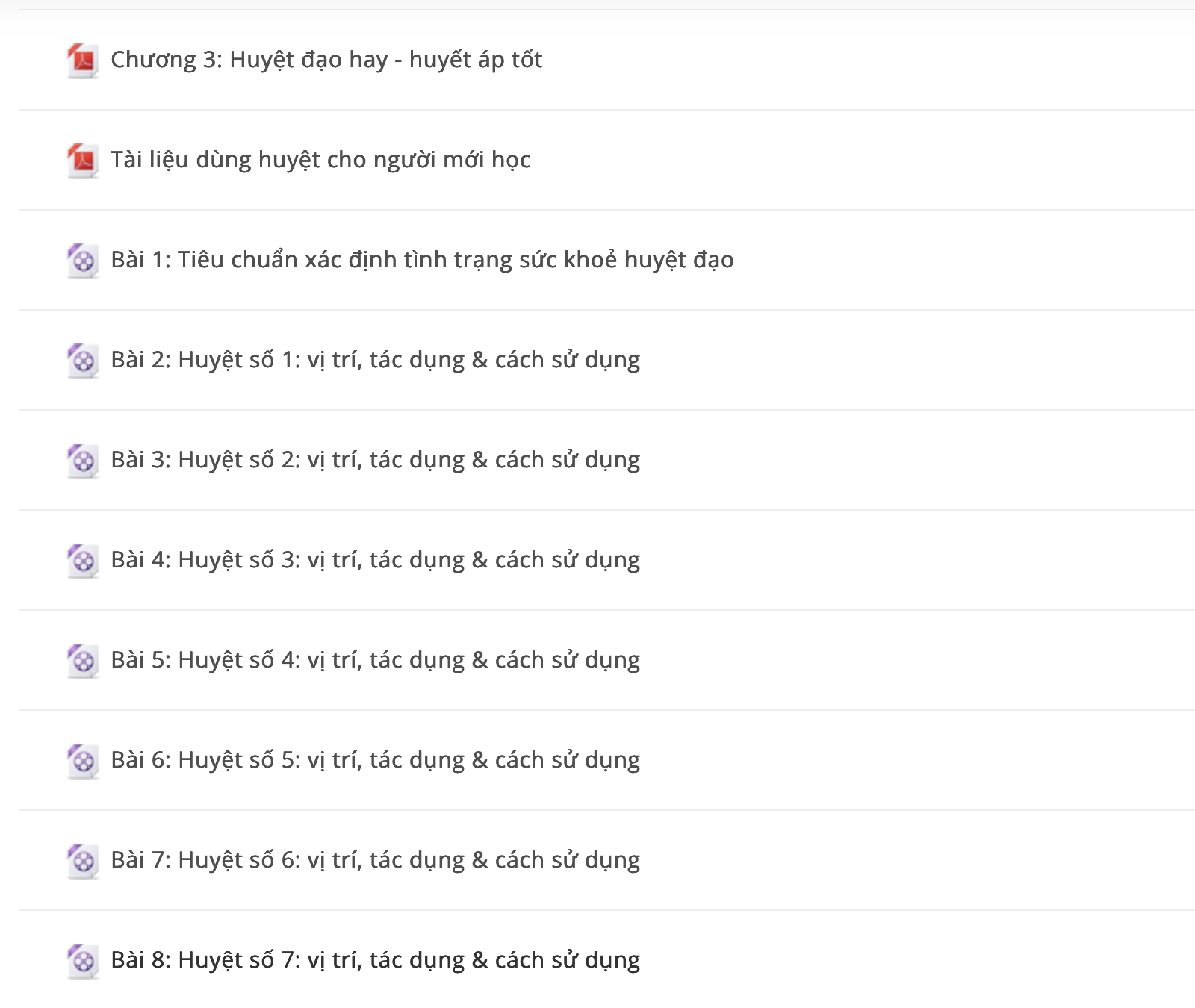Click the video icon beside Bài 3
The height and width of the screenshot is (1008, 1195).
point(83,461)
